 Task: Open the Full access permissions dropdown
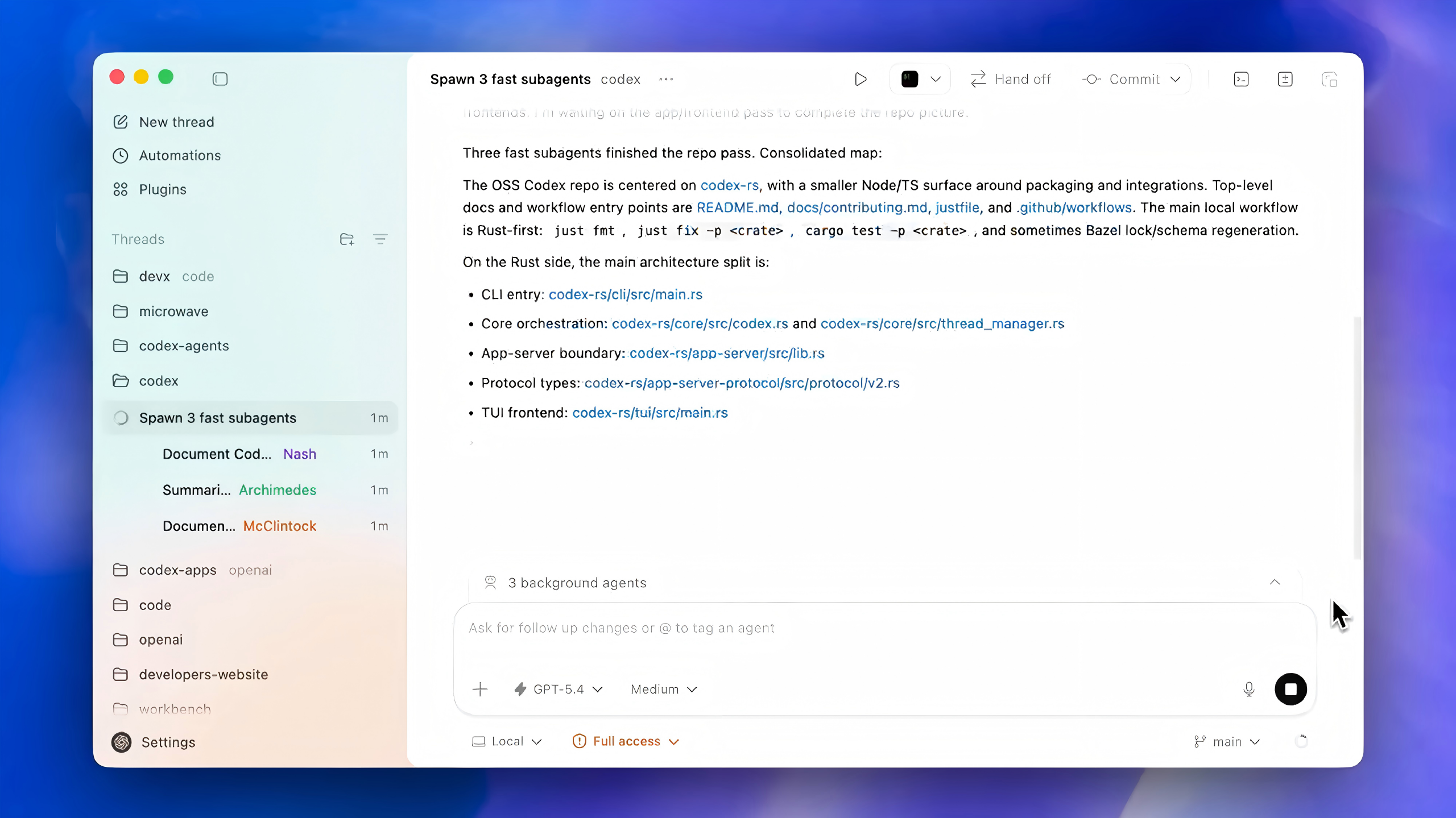coord(626,741)
